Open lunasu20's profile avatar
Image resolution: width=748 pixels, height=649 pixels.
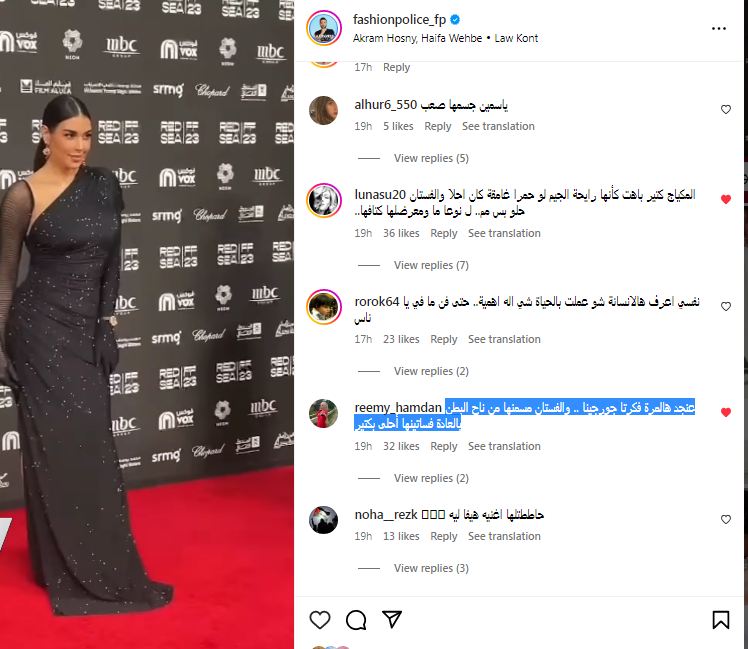pos(324,200)
